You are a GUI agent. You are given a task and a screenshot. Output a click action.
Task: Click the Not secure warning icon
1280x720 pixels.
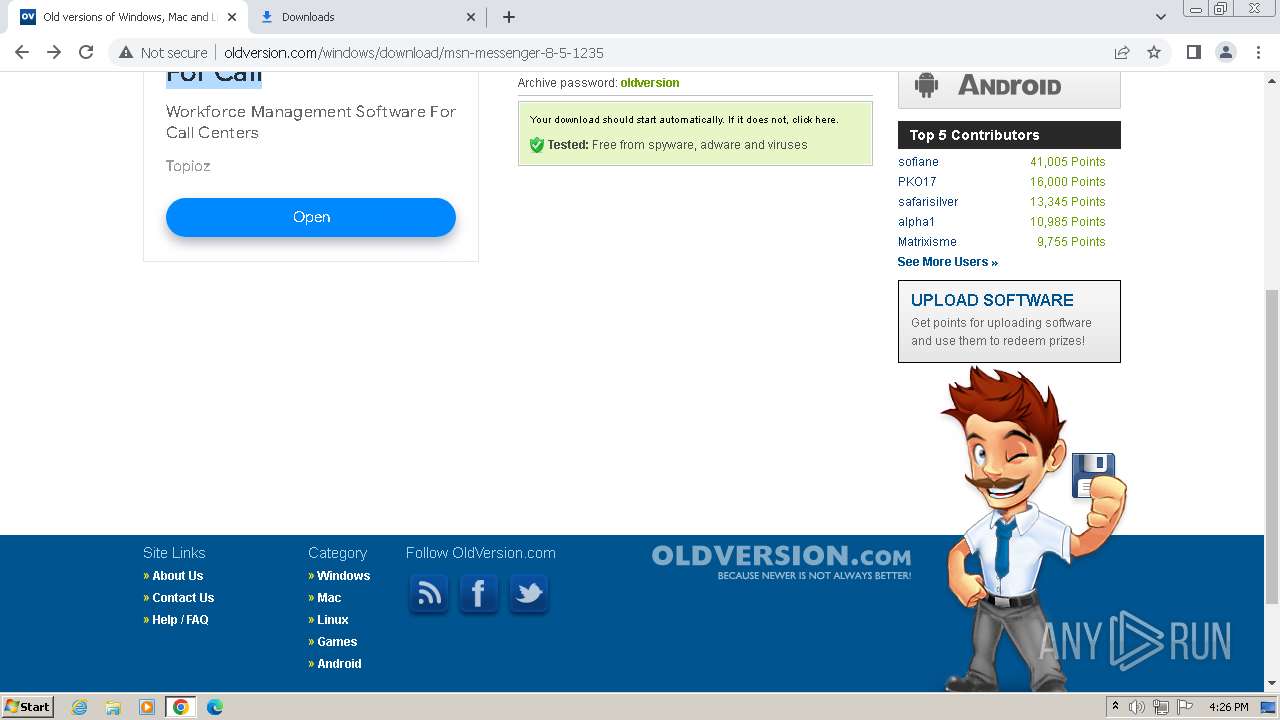[126, 52]
